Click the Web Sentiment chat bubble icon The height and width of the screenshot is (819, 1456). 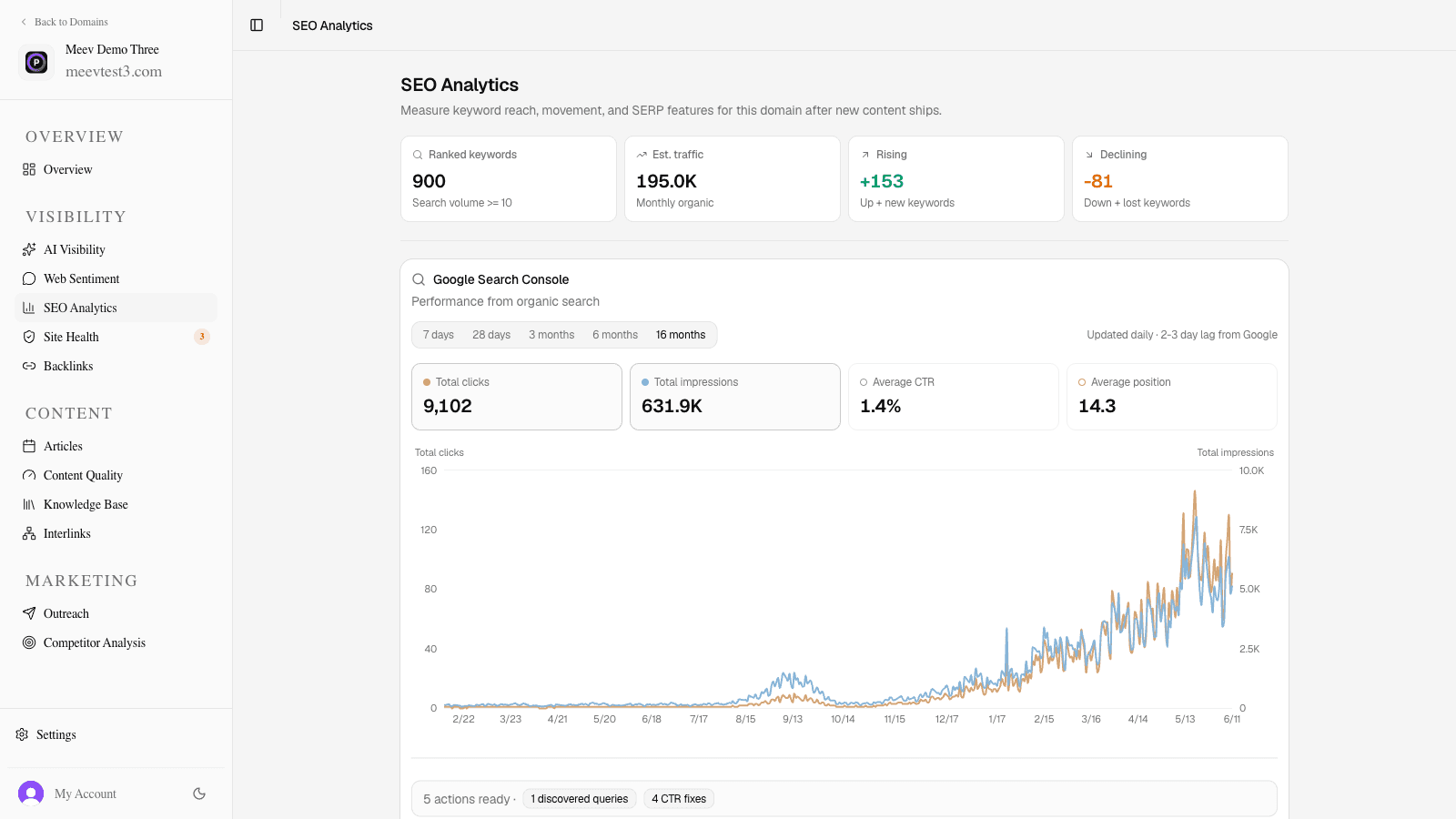[29, 278]
